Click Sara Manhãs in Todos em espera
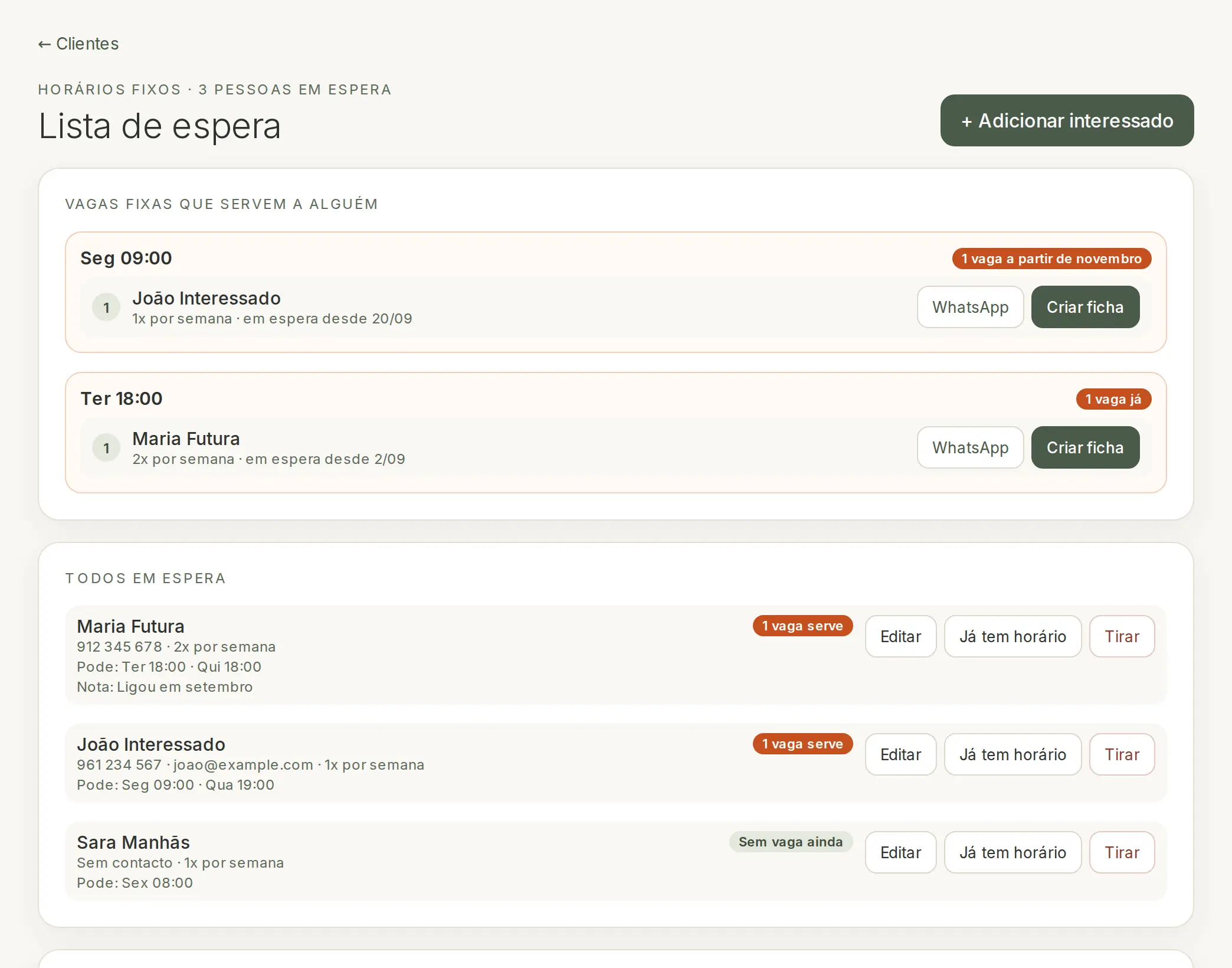Viewport: 1232px width, 968px height. (x=133, y=842)
